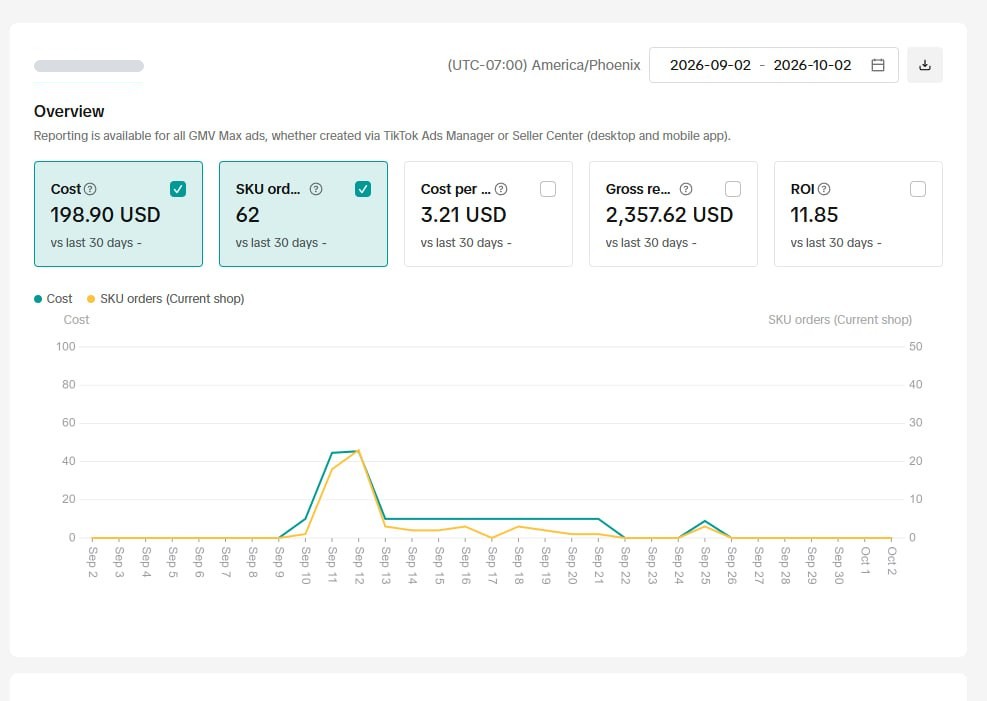Toggle SKU orders series in chart legend

pyautogui.click(x=166, y=299)
